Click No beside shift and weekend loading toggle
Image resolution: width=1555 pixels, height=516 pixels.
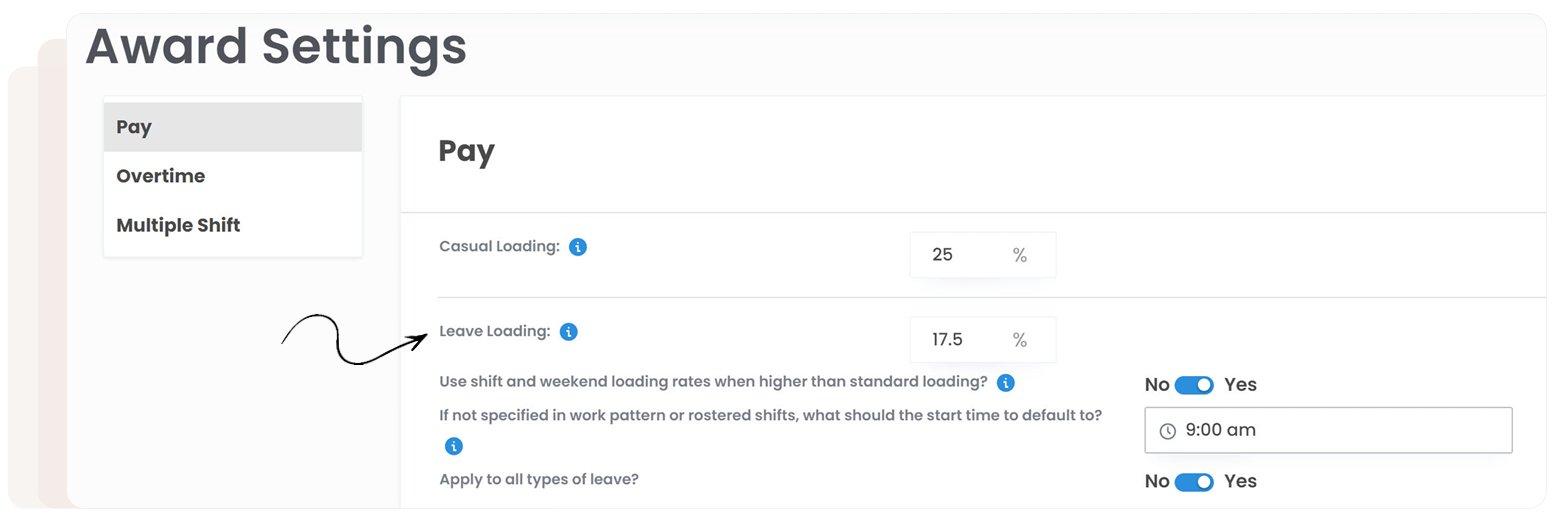[x=1157, y=385]
